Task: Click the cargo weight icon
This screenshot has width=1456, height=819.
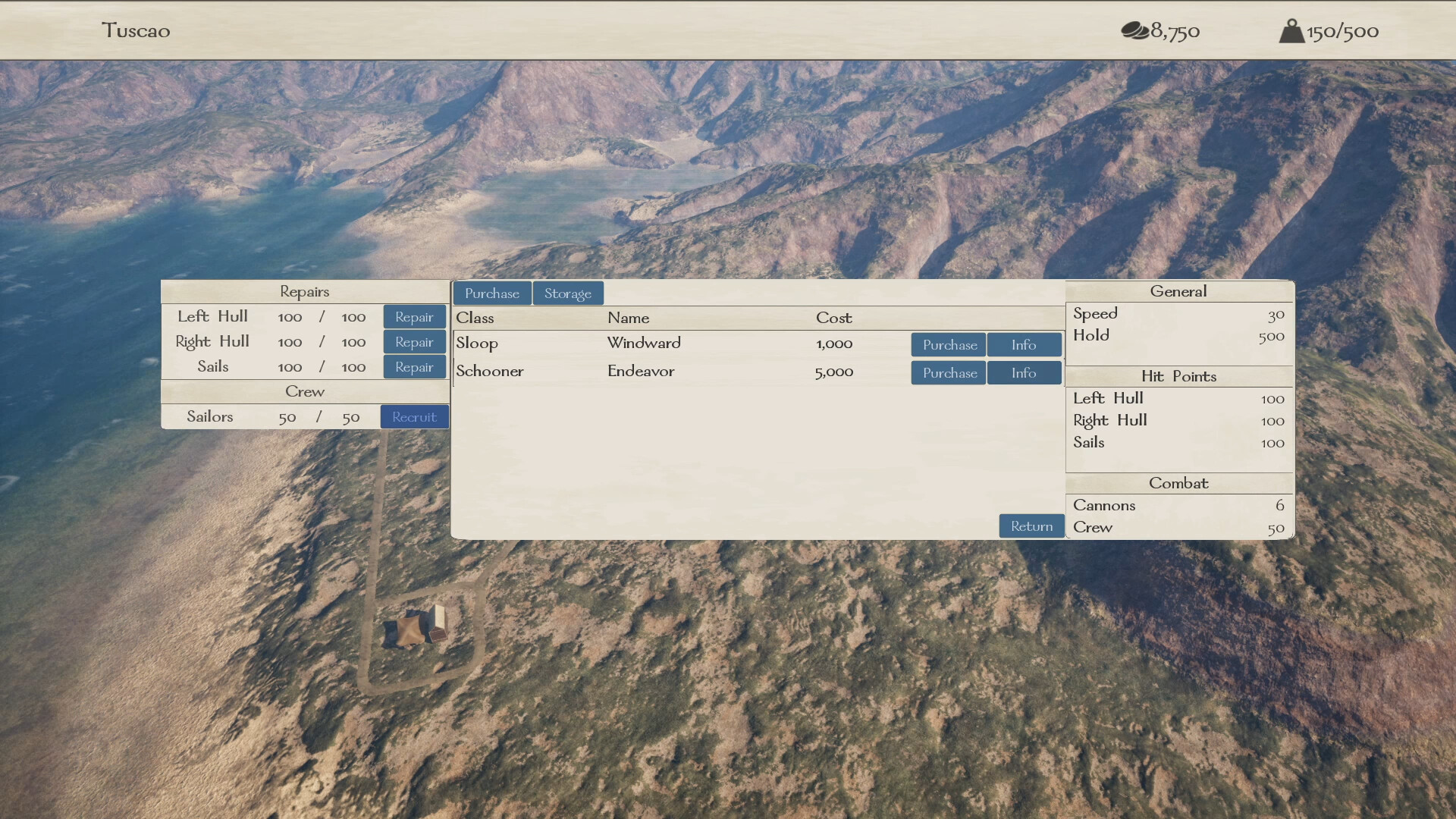Action: (x=1291, y=31)
